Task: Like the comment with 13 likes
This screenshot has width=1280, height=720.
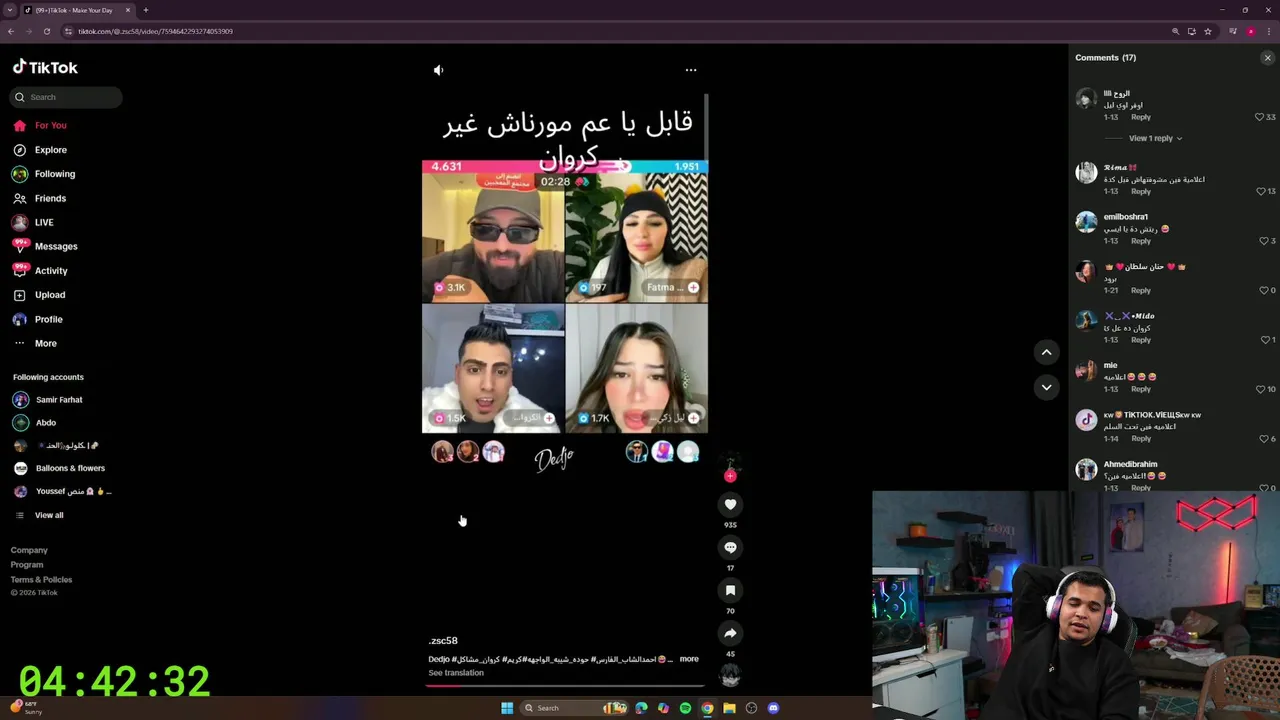Action: coord(1260,191)
